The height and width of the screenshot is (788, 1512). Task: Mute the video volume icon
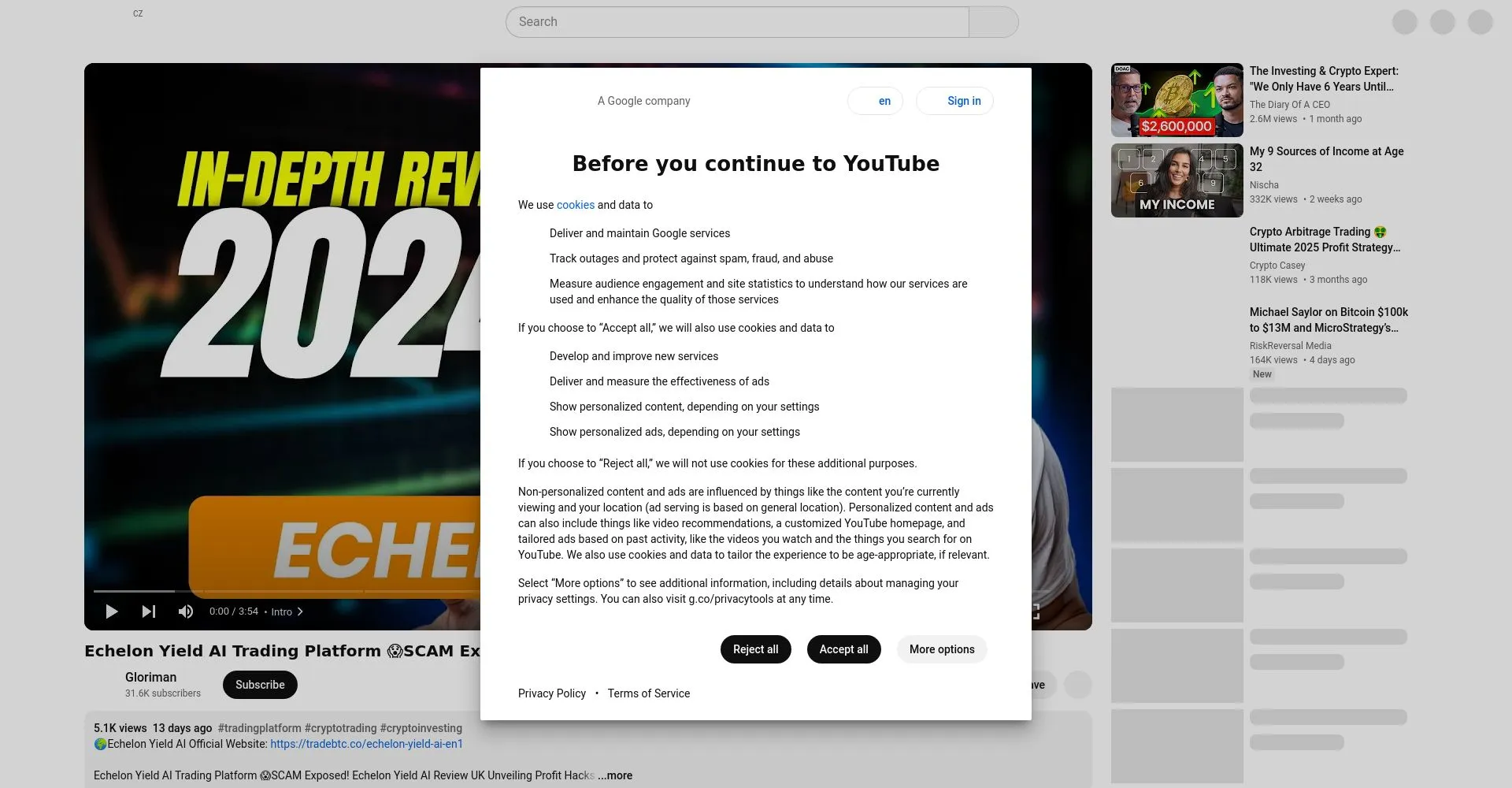click(185, 611)
